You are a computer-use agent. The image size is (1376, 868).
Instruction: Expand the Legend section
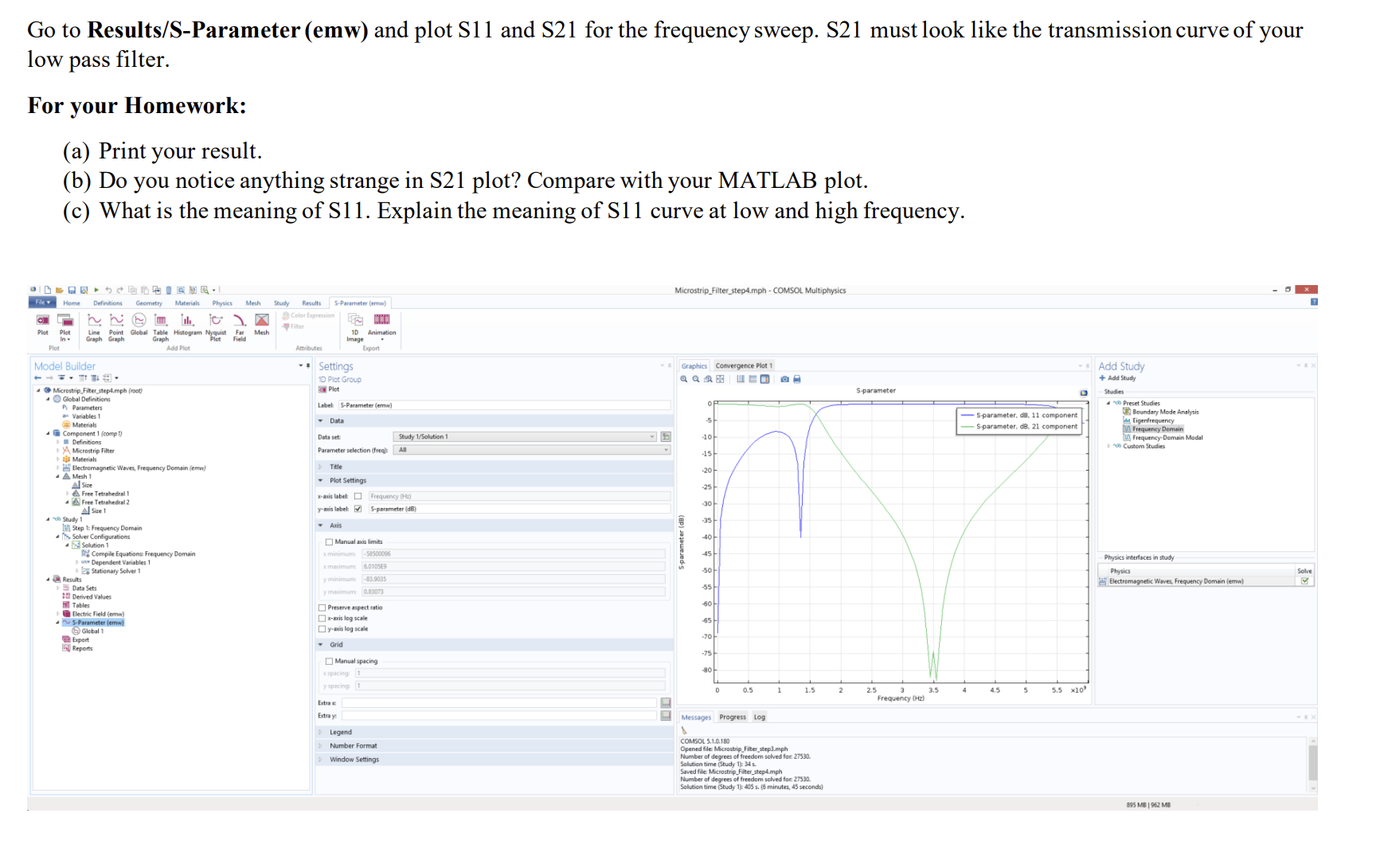pos(340,732)
